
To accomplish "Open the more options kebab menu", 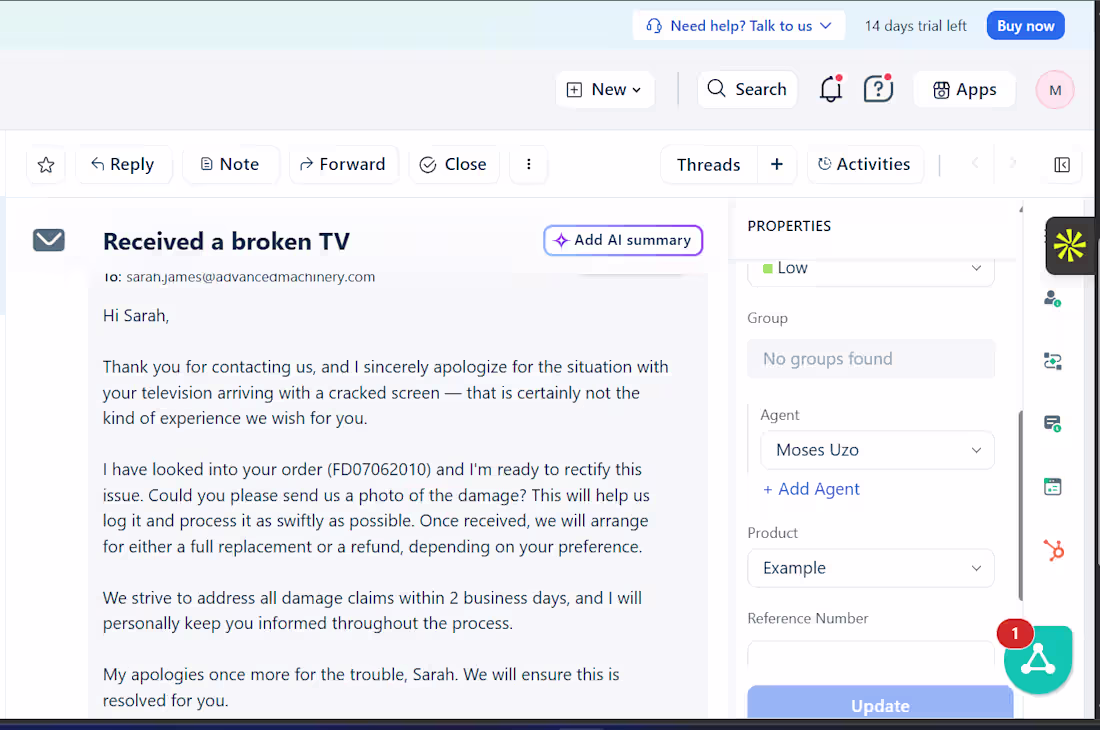I will coord(528,164).
